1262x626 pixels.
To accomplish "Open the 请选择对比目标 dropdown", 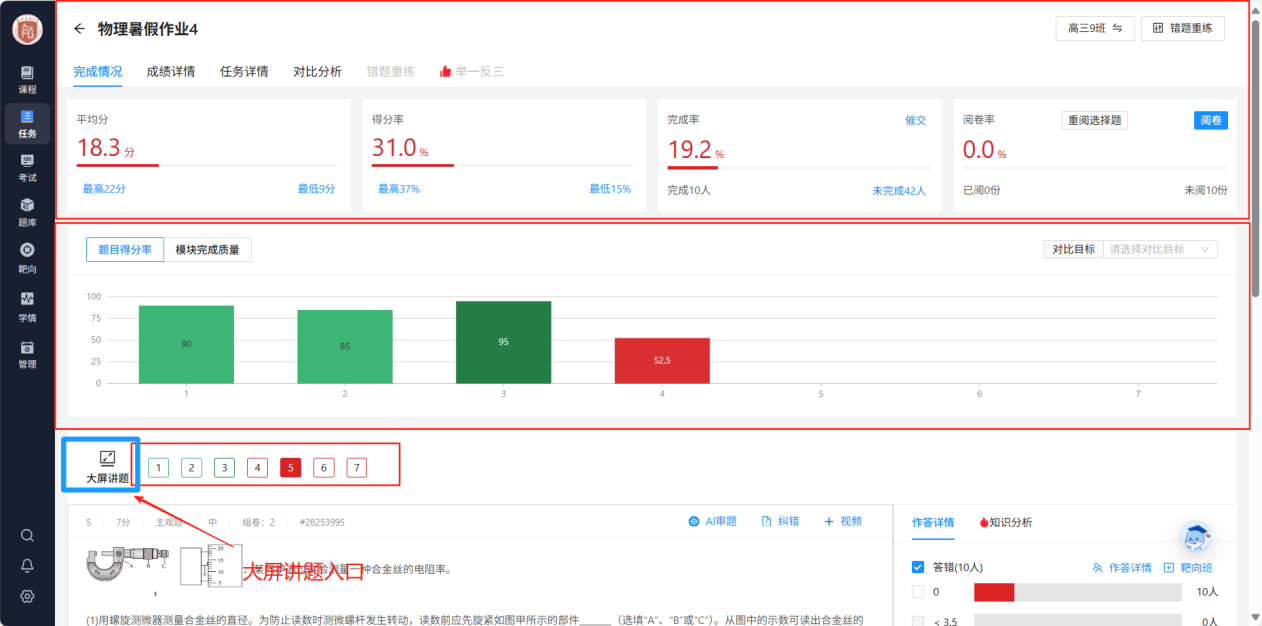I will tap(1159, 249).
